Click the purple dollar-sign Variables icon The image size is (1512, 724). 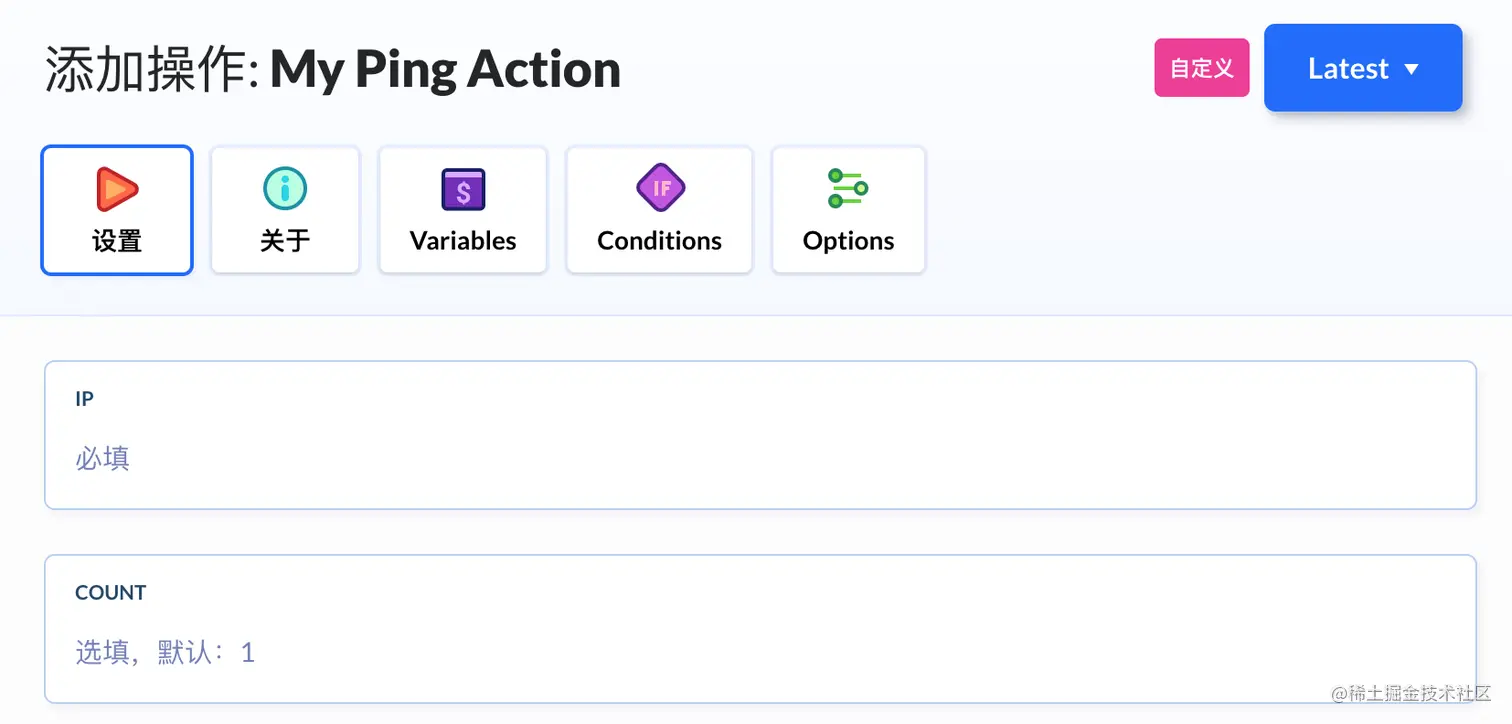(463, 189)
